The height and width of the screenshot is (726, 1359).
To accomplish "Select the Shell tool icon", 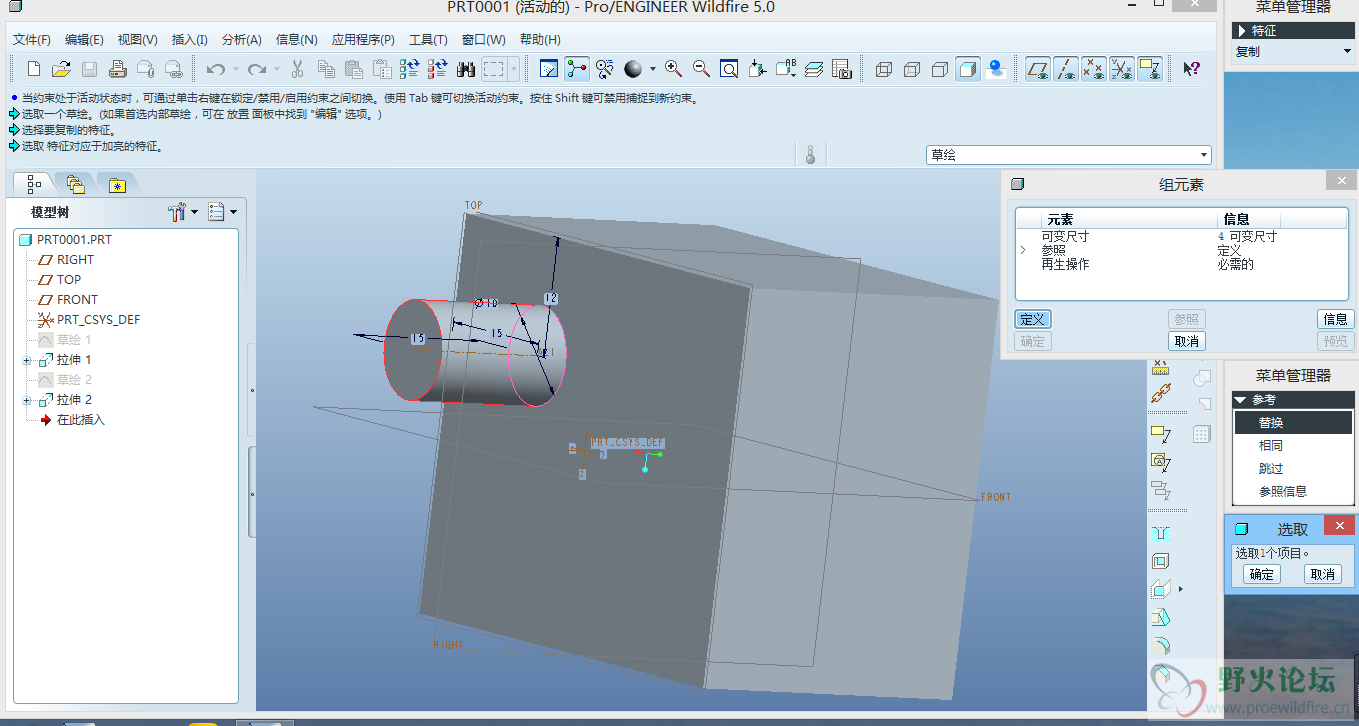I will 1160,562.
